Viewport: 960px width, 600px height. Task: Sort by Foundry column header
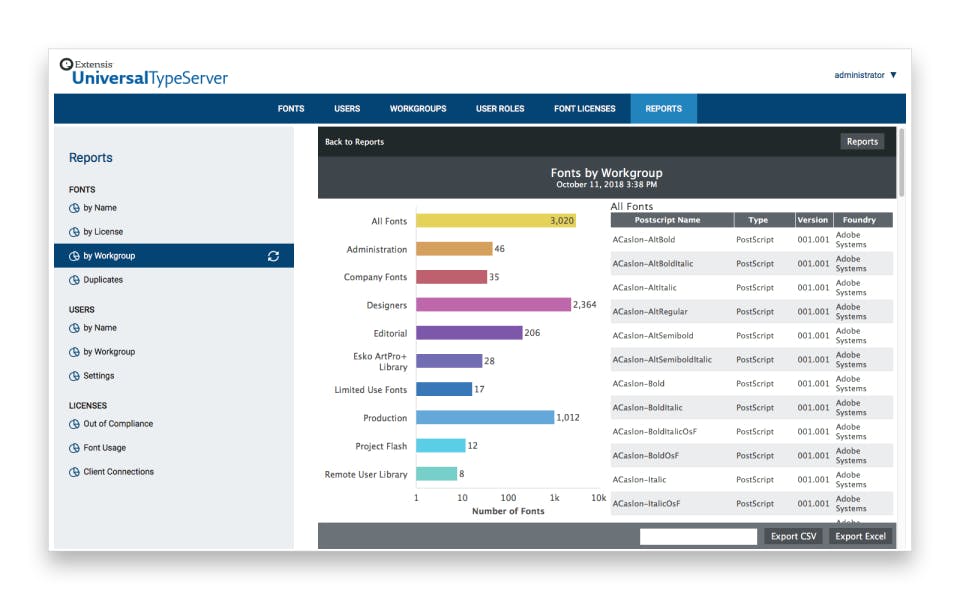pos(863,220)
